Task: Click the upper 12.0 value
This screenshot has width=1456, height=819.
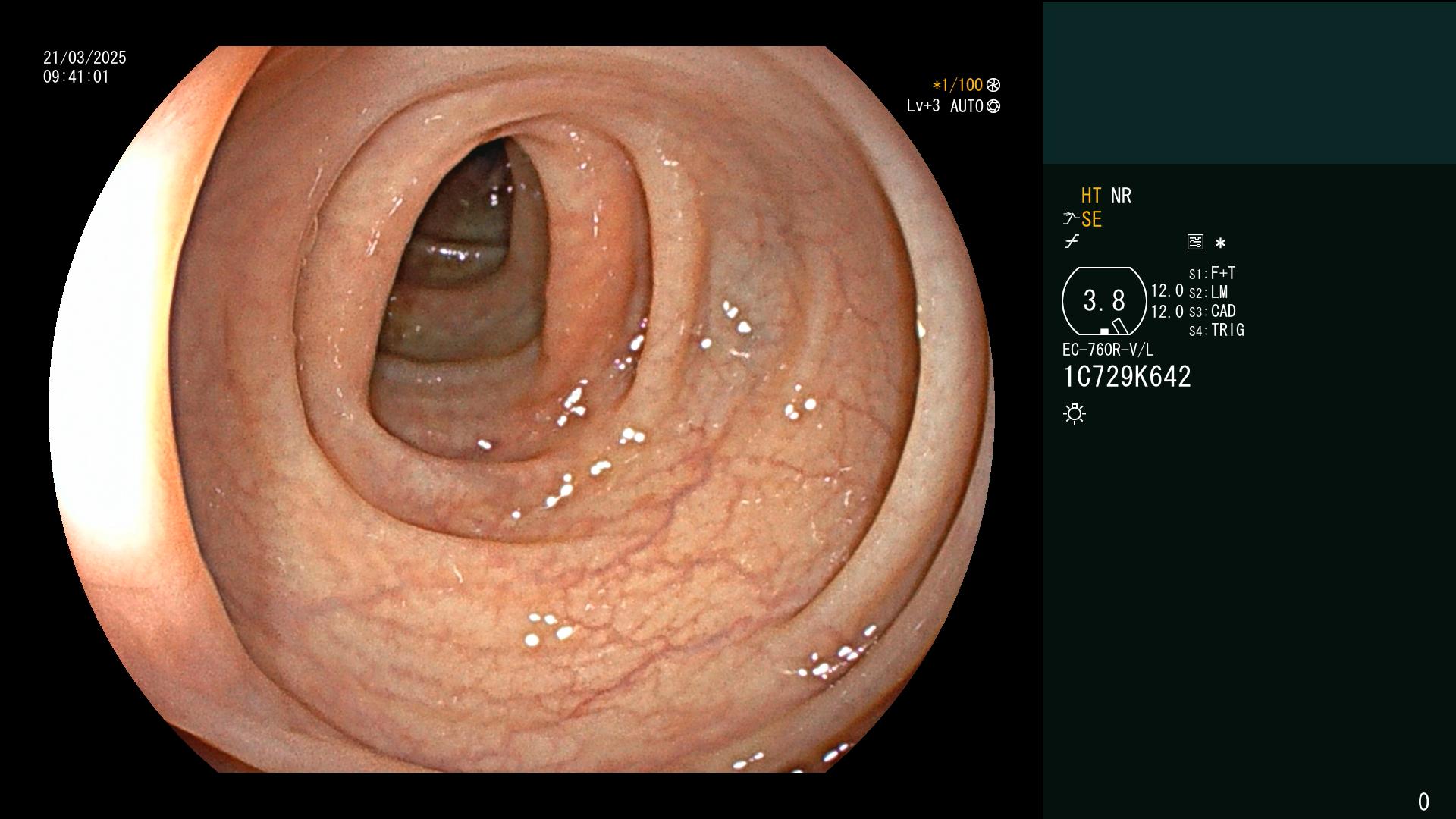Action: pos(1167,290)
